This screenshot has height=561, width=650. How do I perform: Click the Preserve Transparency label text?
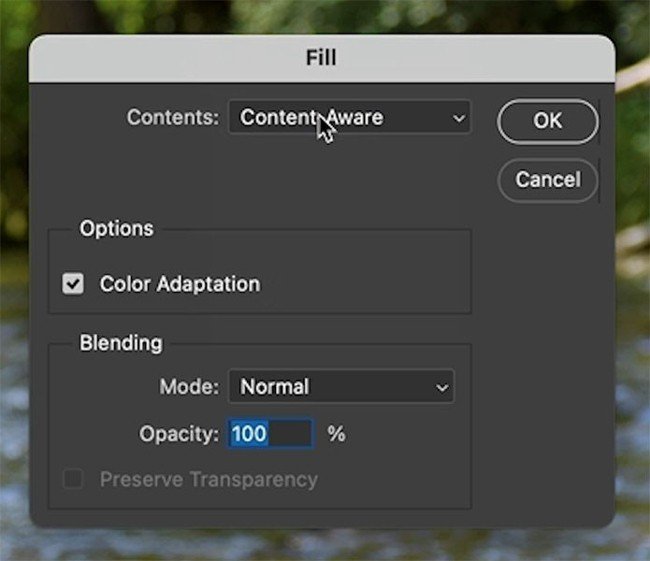pyautogui.click(x=208, y=480)
